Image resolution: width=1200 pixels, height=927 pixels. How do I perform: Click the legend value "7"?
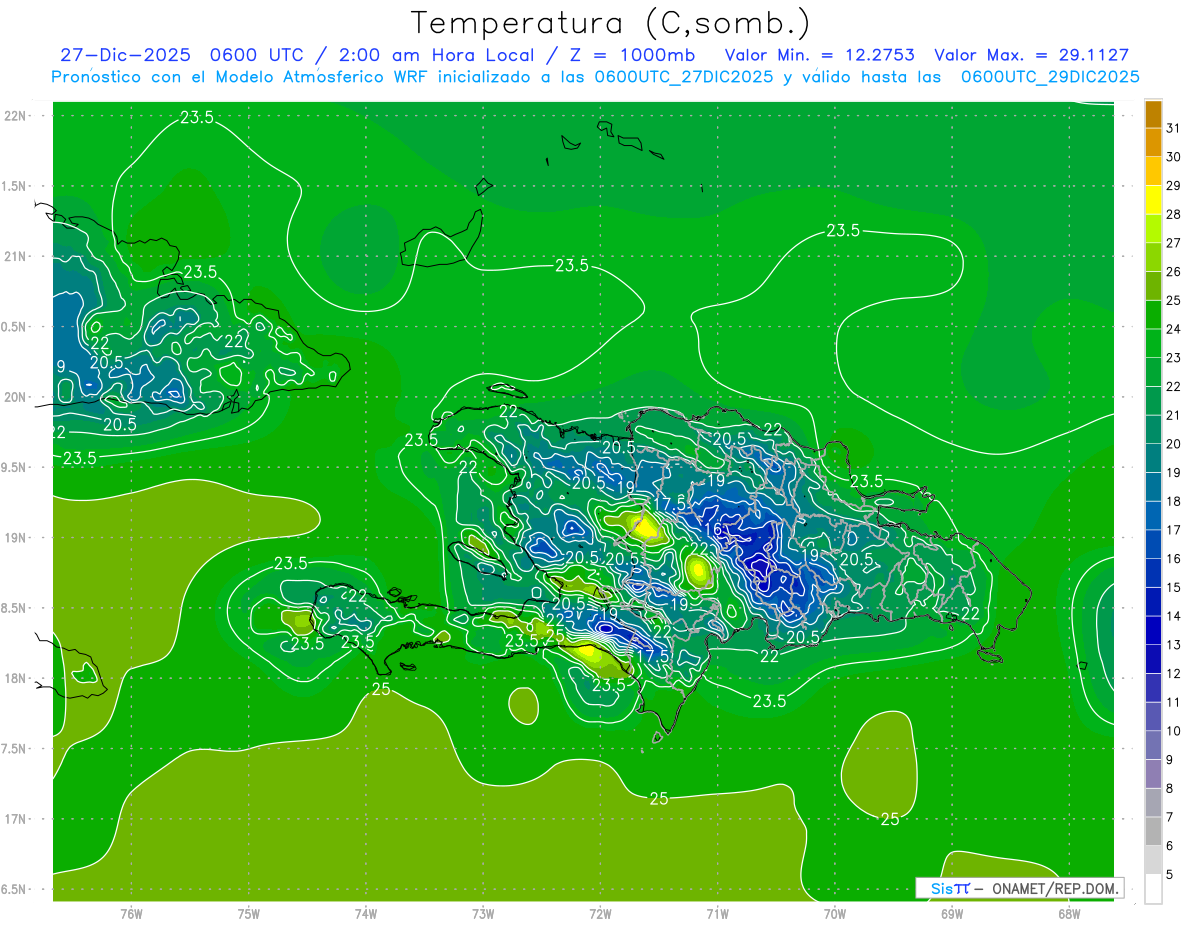(x=1171, y=817)
